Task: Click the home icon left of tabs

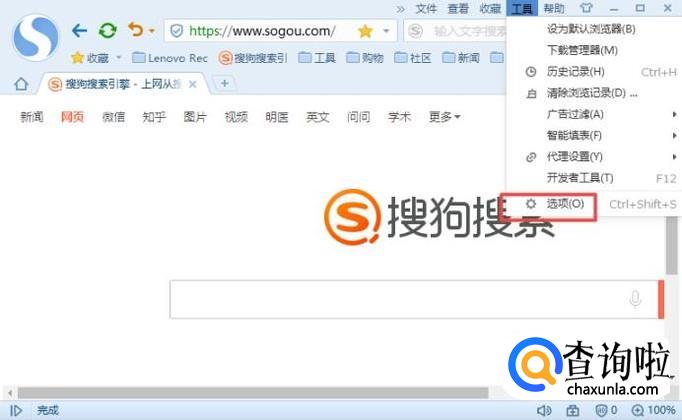Action: [x=21, y=83]
